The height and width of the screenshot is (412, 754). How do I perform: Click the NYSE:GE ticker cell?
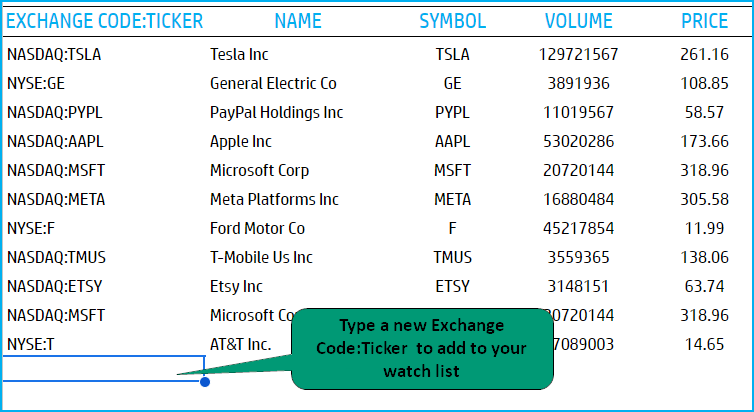[36, 84]
